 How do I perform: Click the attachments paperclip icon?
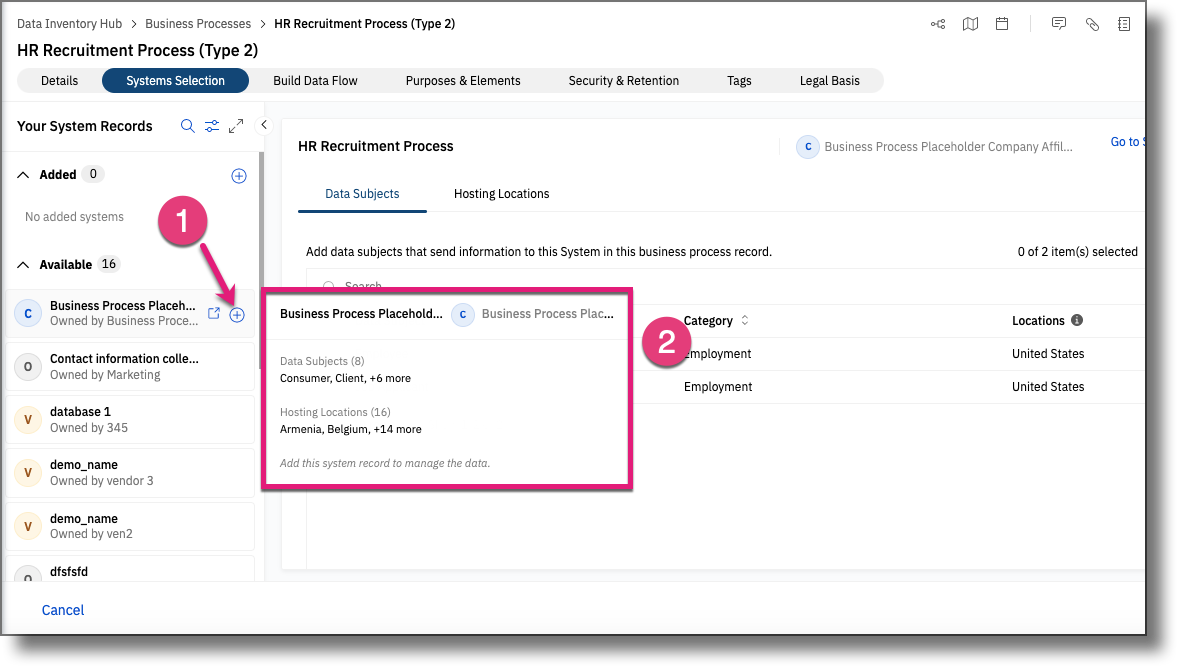[1092, 23]
